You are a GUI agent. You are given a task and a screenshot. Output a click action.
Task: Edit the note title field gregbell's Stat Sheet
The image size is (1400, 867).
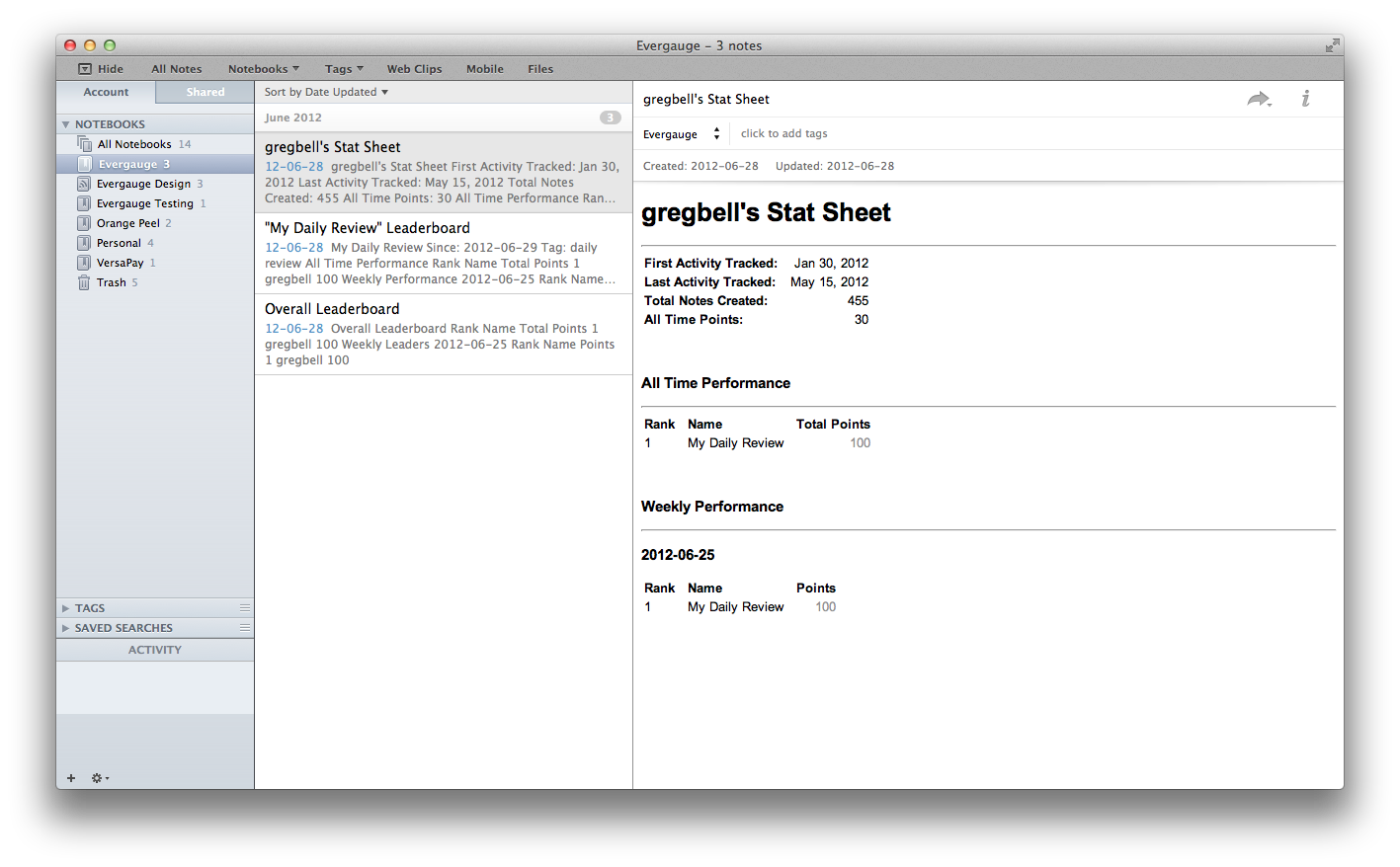point(706,99)
